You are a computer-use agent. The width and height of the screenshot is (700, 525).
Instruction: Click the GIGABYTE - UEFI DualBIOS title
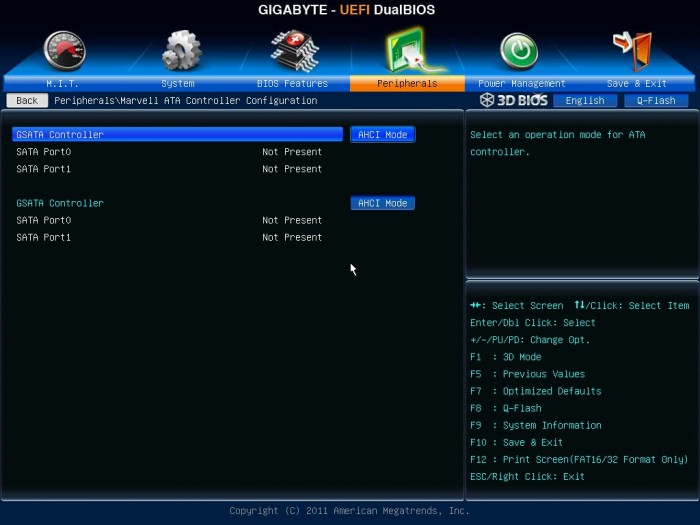[x=346, y=10]
